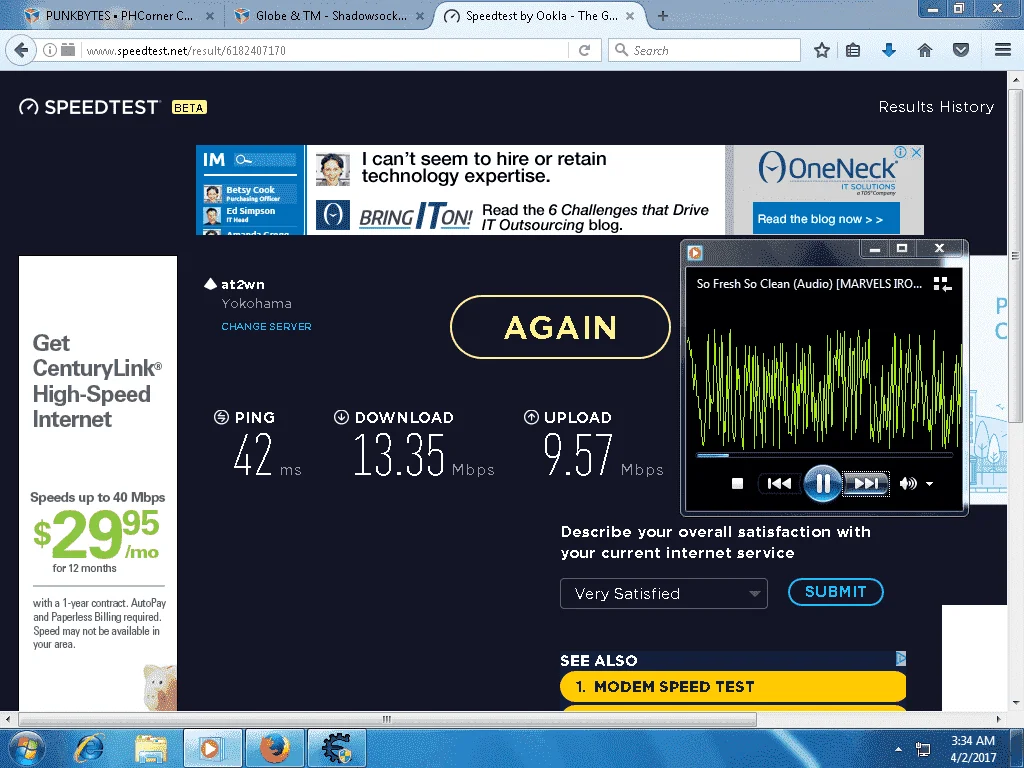Run the test AGAIN
The width and height of the screenshot is (1024, 768).
click(560, 327)
